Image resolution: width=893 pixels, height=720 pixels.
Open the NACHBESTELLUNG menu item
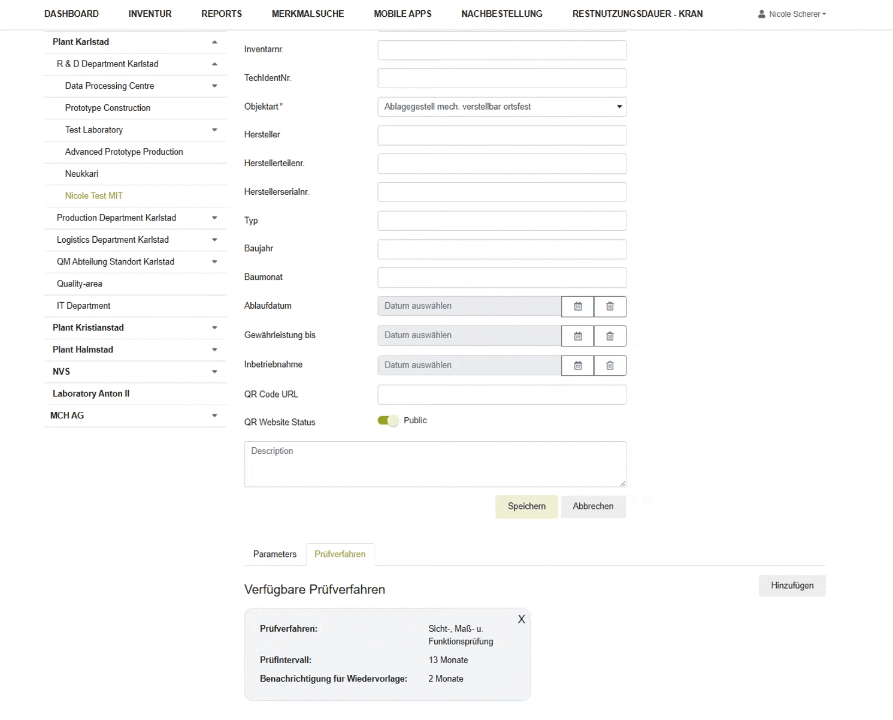(x=502, y=14)
